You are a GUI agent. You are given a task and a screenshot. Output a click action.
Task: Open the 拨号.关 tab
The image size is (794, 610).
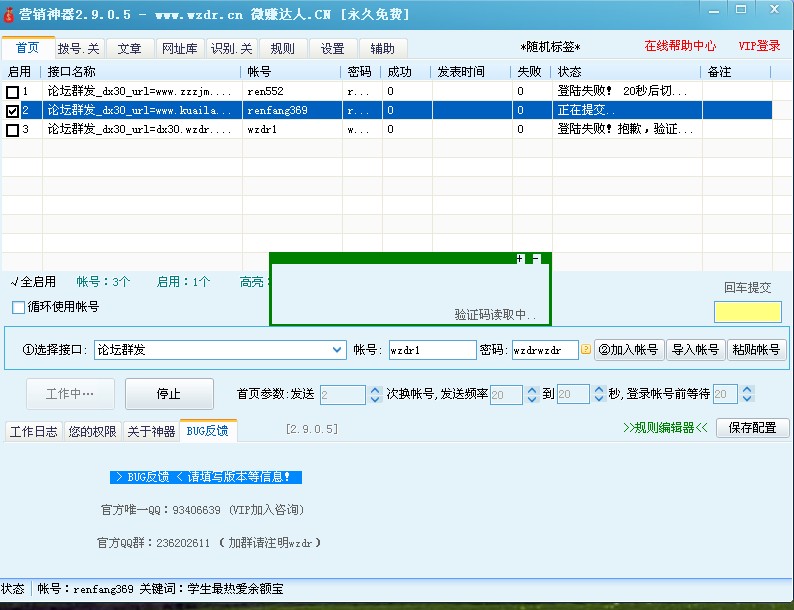(79, 49)
